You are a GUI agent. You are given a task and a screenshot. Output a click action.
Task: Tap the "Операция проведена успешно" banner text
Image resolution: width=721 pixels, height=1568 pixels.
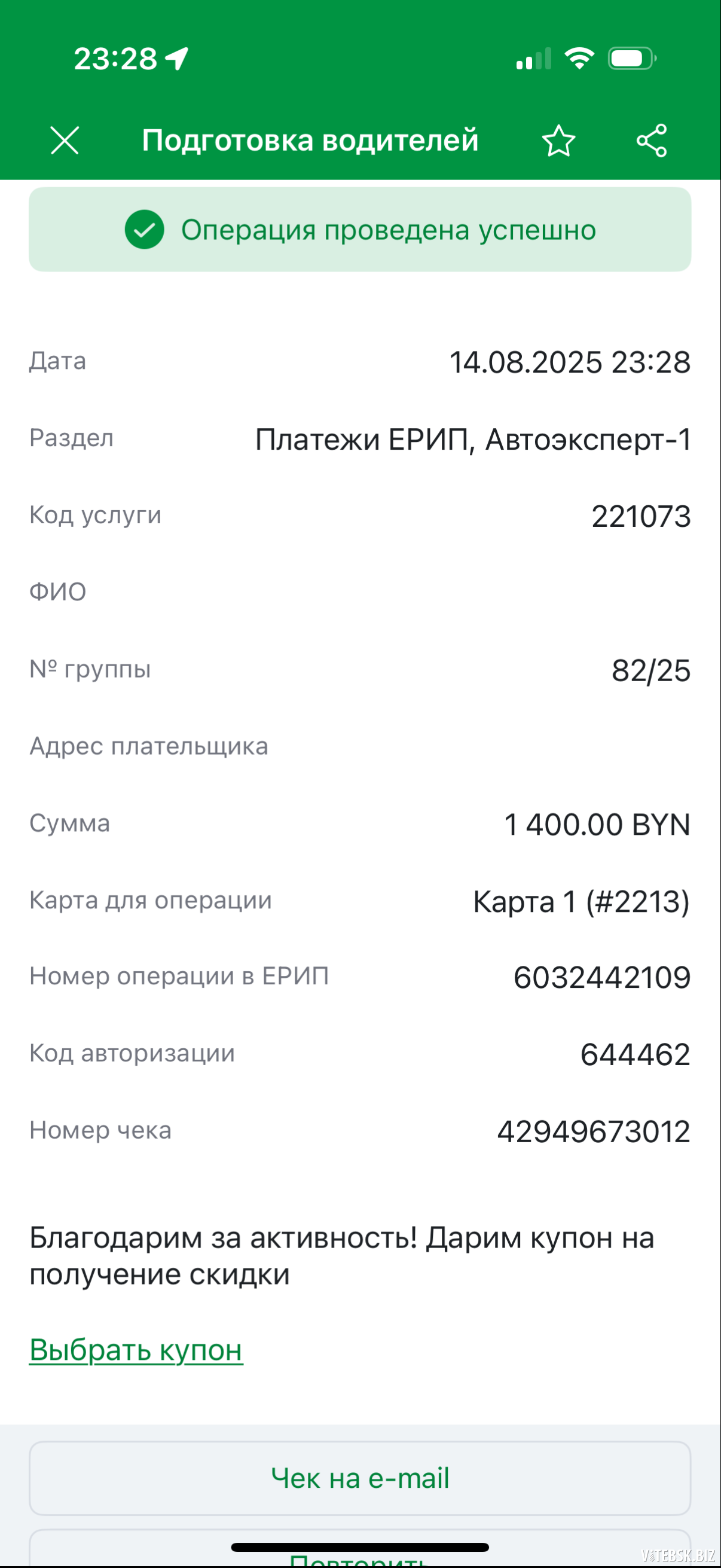pos(388,230)
